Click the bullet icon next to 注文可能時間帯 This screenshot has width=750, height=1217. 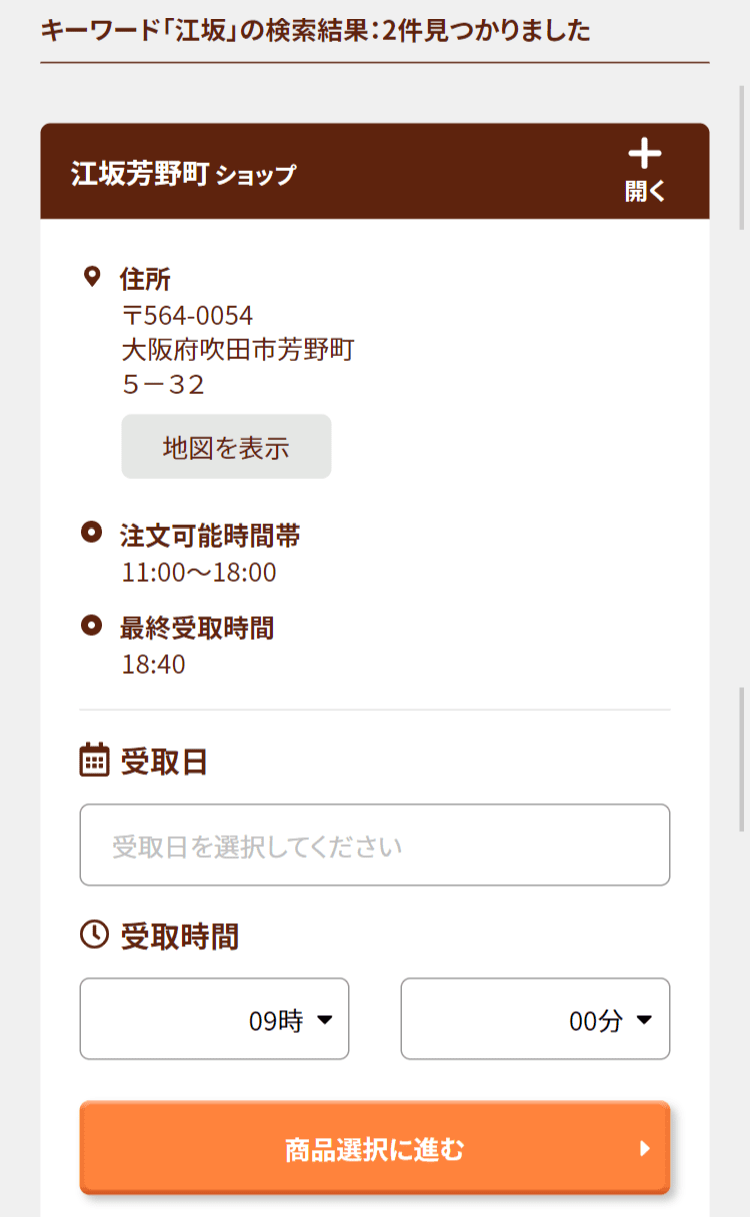[92, 533]
